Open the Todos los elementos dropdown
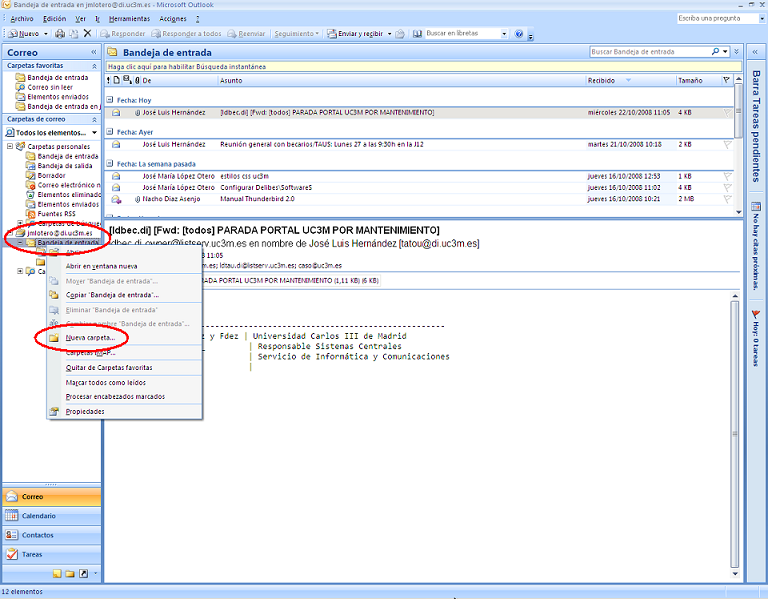768x599 pixels. click(x=94, y=133)
